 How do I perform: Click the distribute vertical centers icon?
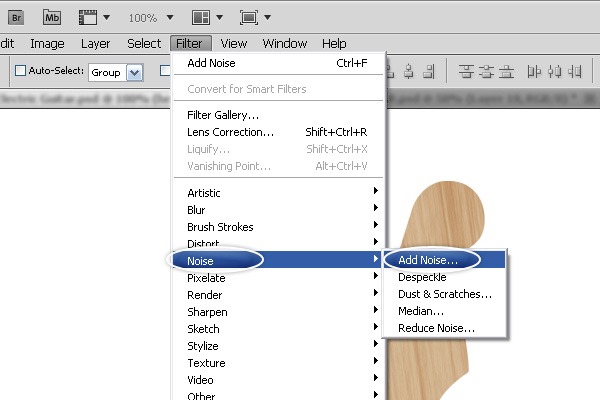coord(489,71)
